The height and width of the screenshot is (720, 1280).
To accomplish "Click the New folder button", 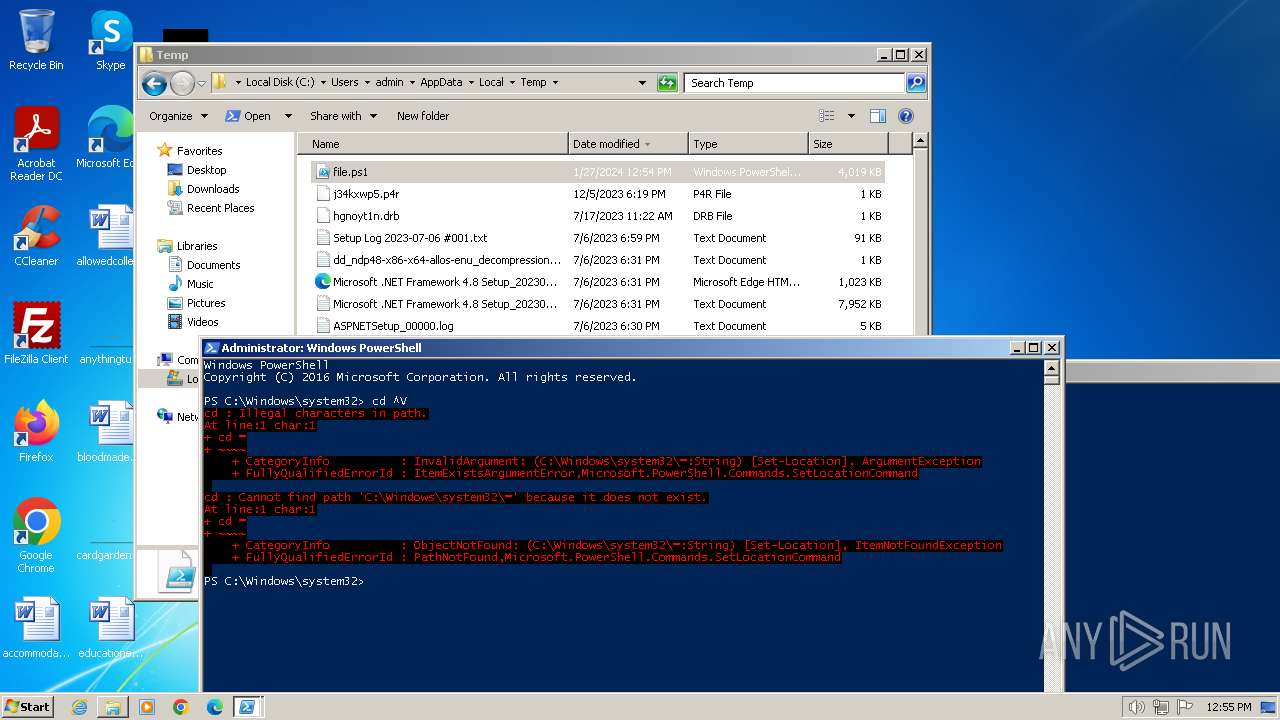I will click(x=423, y=116).
